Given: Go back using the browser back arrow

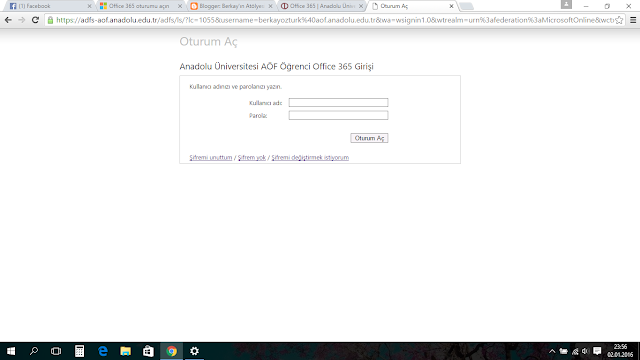Looking at the screenshot, I should [8, 20].
